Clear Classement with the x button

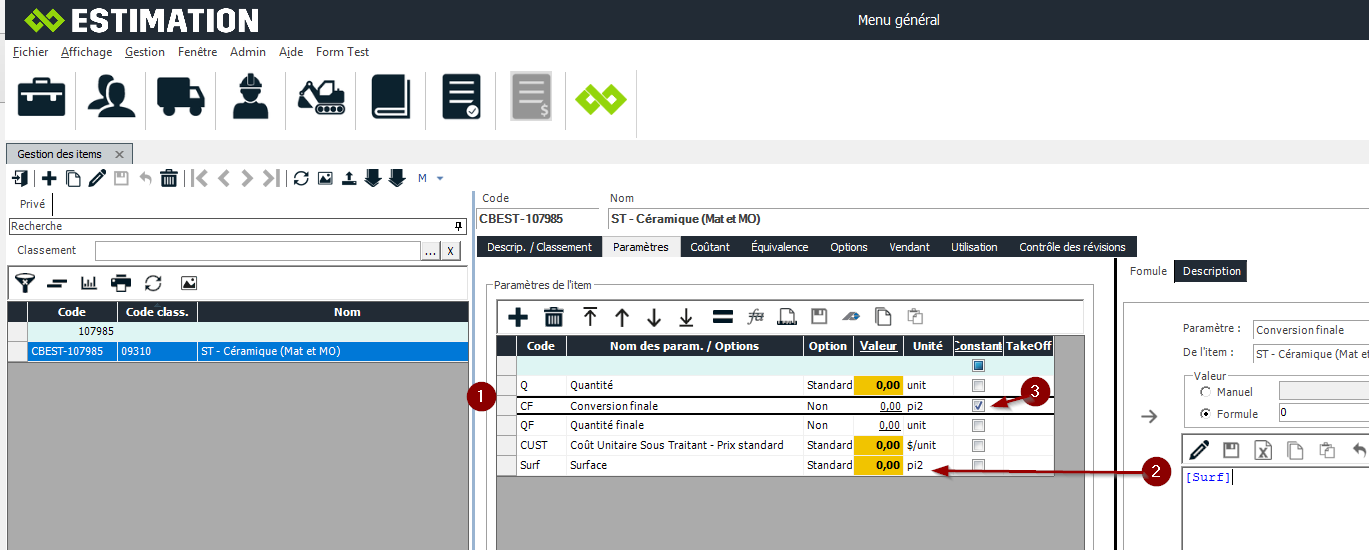click(451, 251)
